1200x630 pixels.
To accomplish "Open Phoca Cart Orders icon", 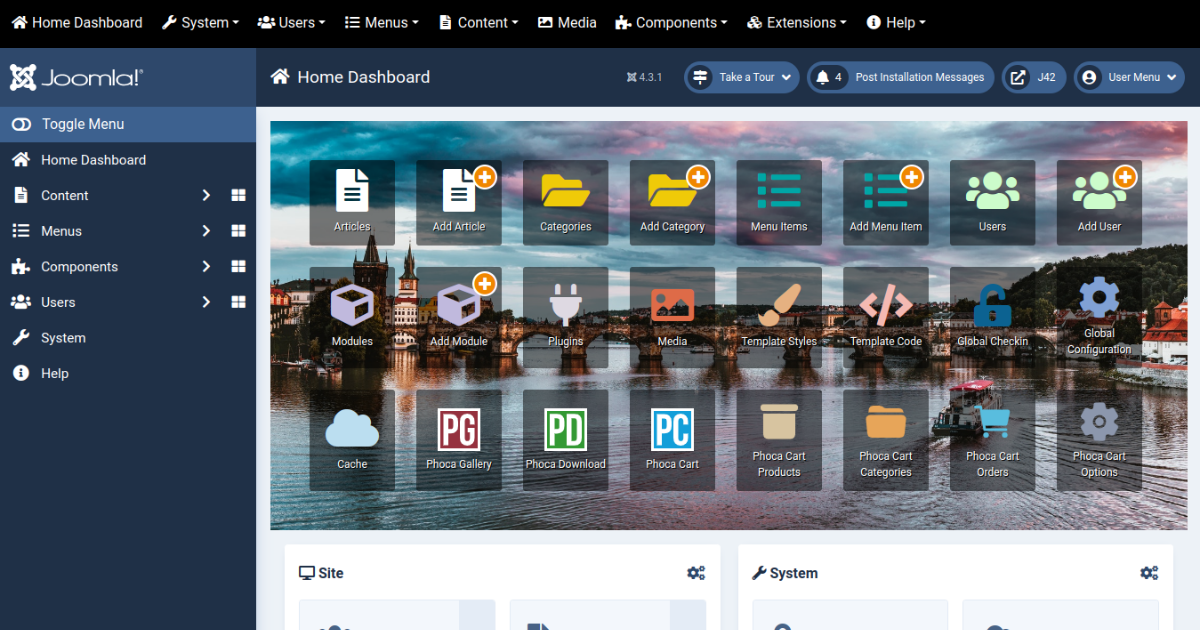I will click(992, 440).
